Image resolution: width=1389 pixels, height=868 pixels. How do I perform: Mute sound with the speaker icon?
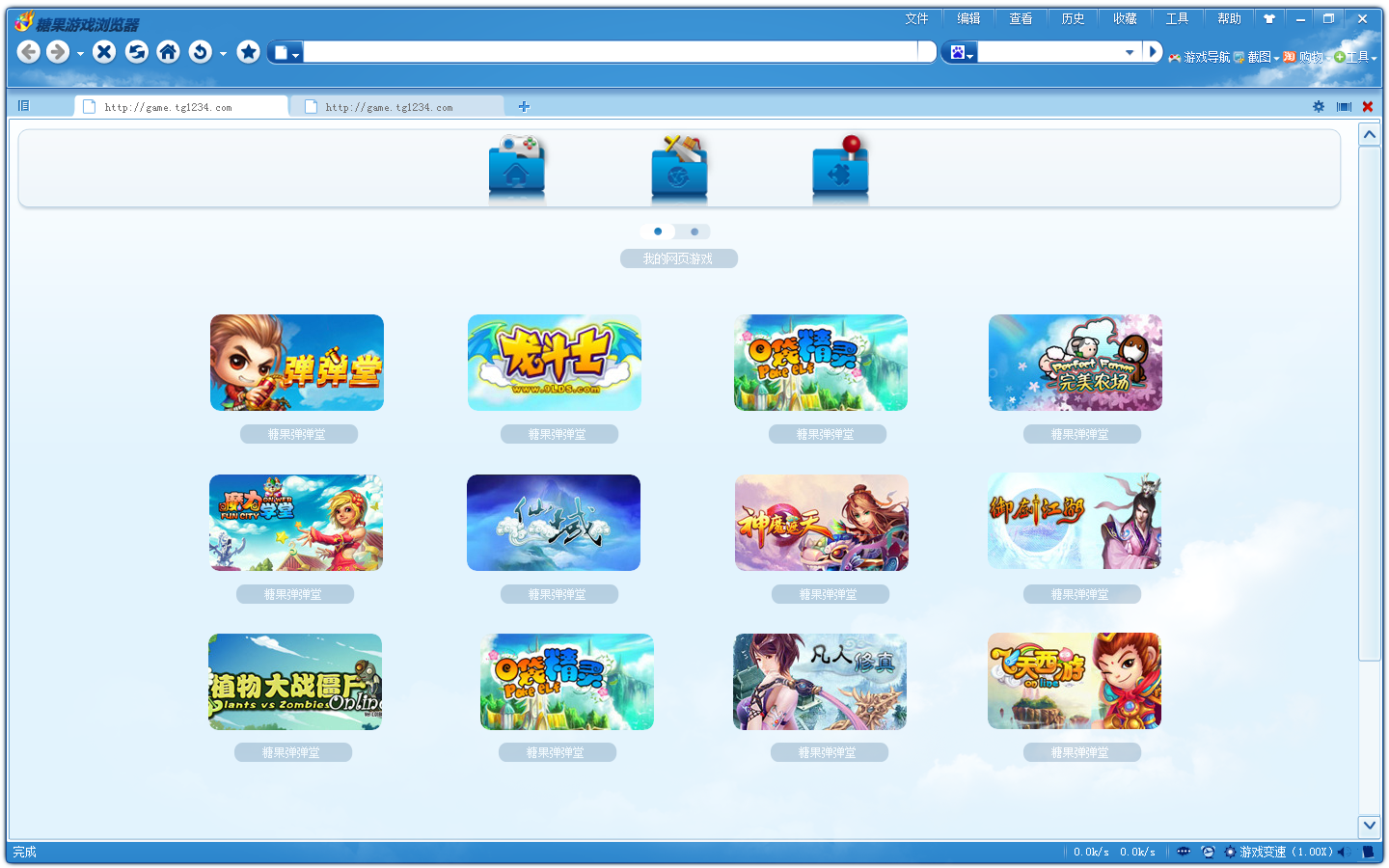1343,852
